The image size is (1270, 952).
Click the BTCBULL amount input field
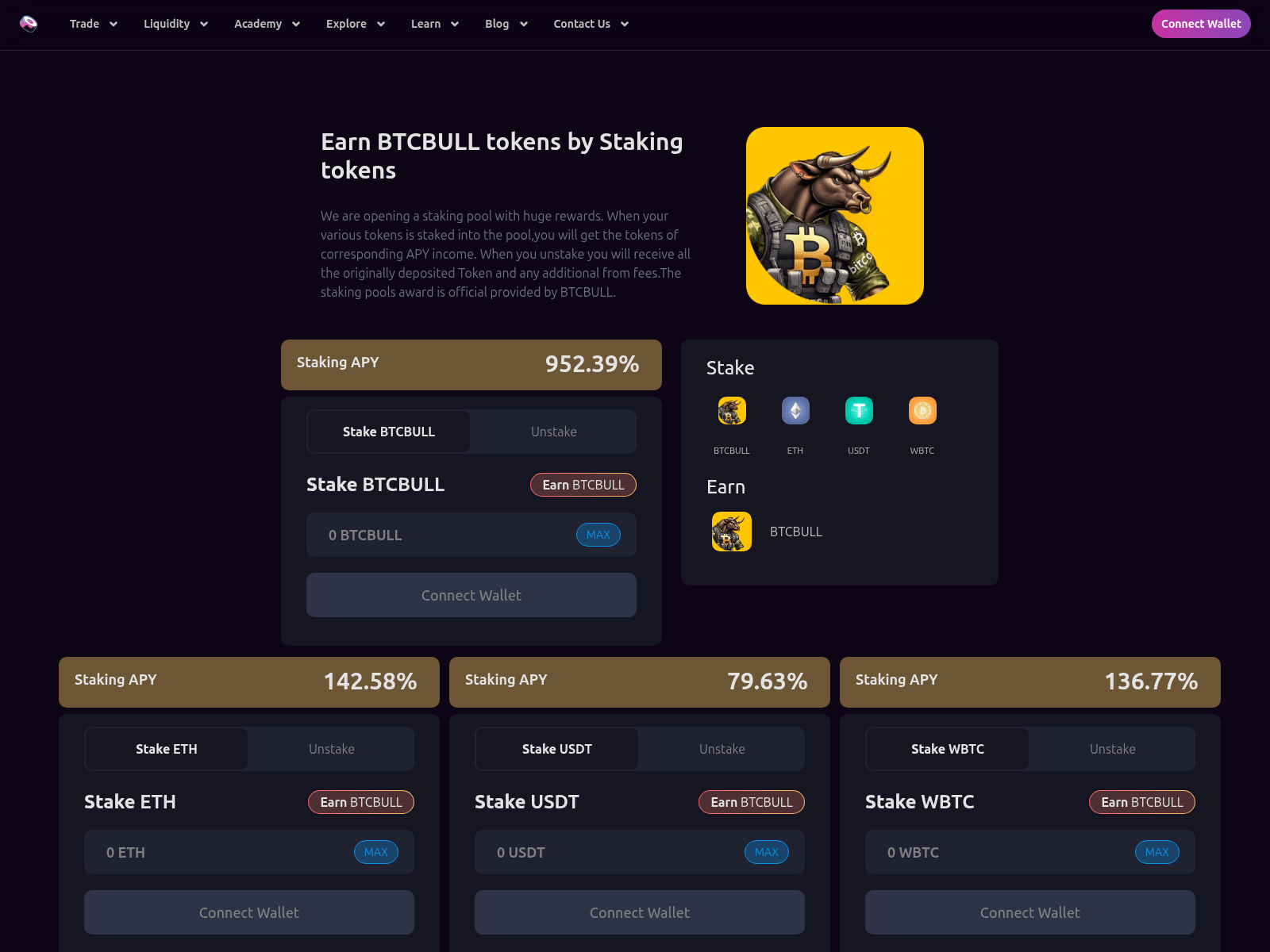[471, 535]
